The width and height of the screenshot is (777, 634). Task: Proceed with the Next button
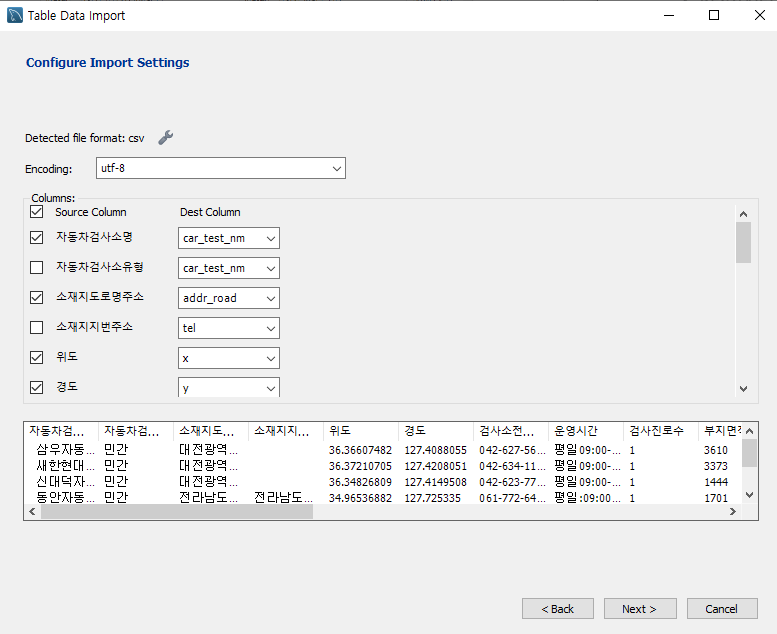[640, 609]
